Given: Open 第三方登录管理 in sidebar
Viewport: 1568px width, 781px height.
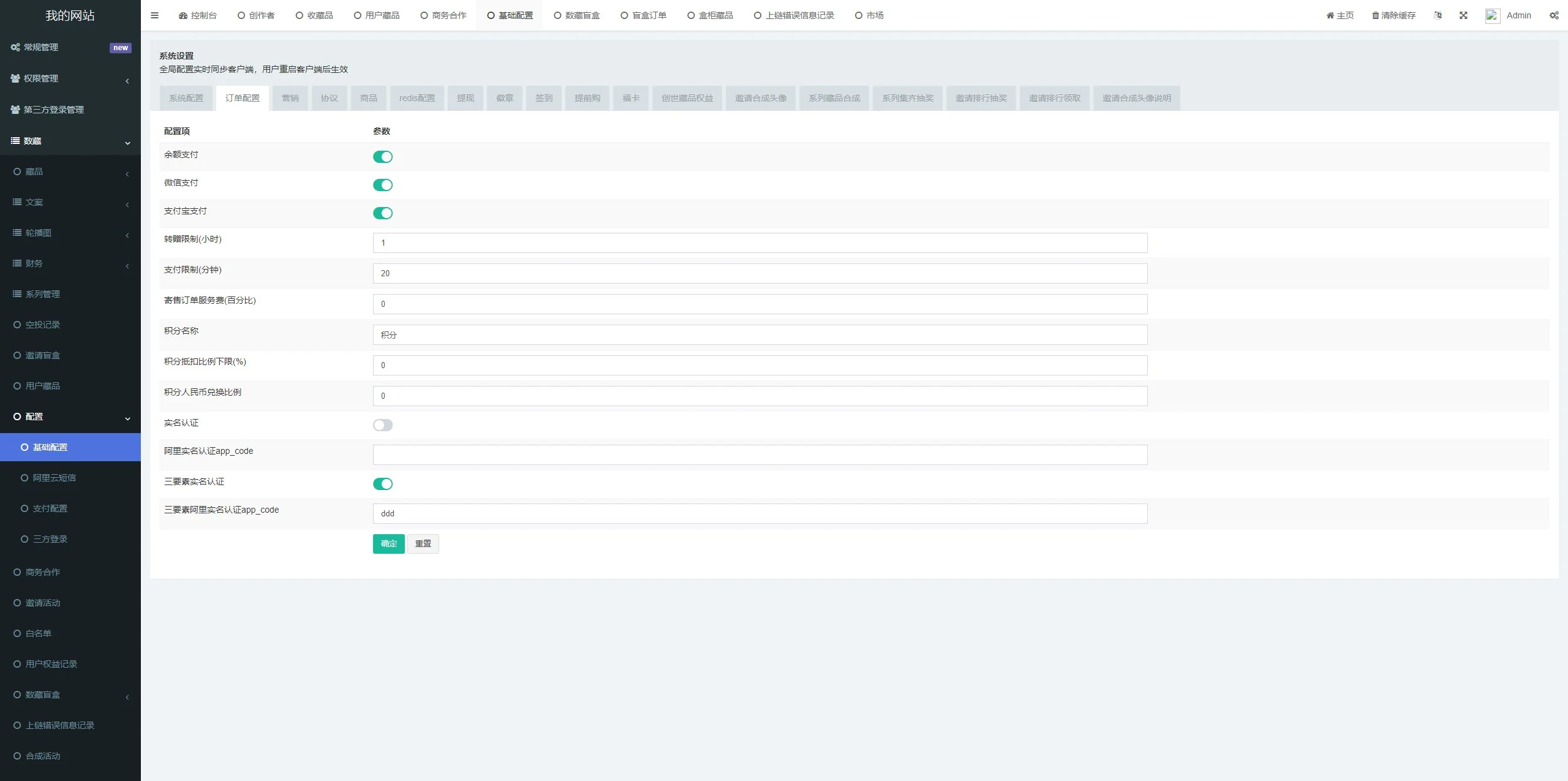Looking at the screenshot, I should tap(53, 110).
